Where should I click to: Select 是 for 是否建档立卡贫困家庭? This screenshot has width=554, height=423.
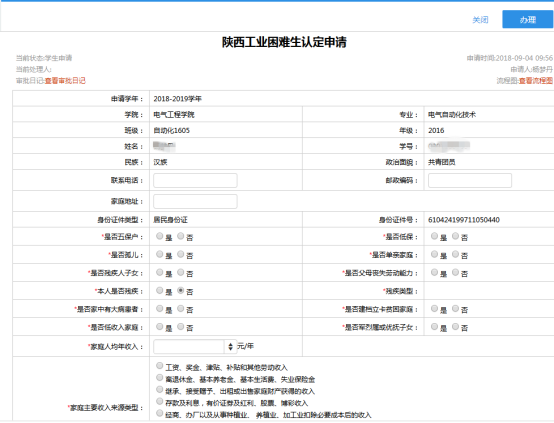click(x=435, y=309)
